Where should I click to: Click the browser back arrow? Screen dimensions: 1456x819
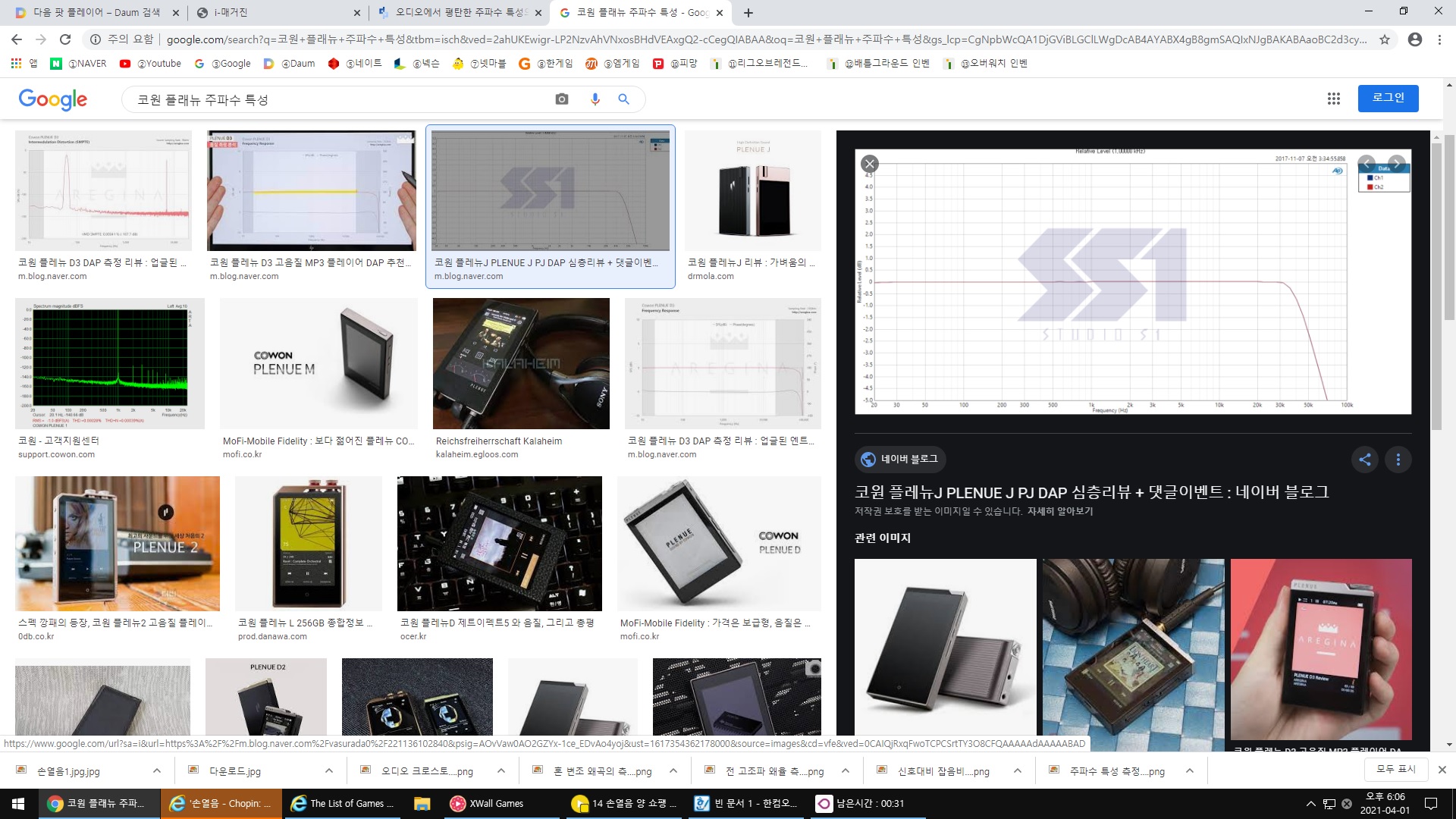point(17,39)
